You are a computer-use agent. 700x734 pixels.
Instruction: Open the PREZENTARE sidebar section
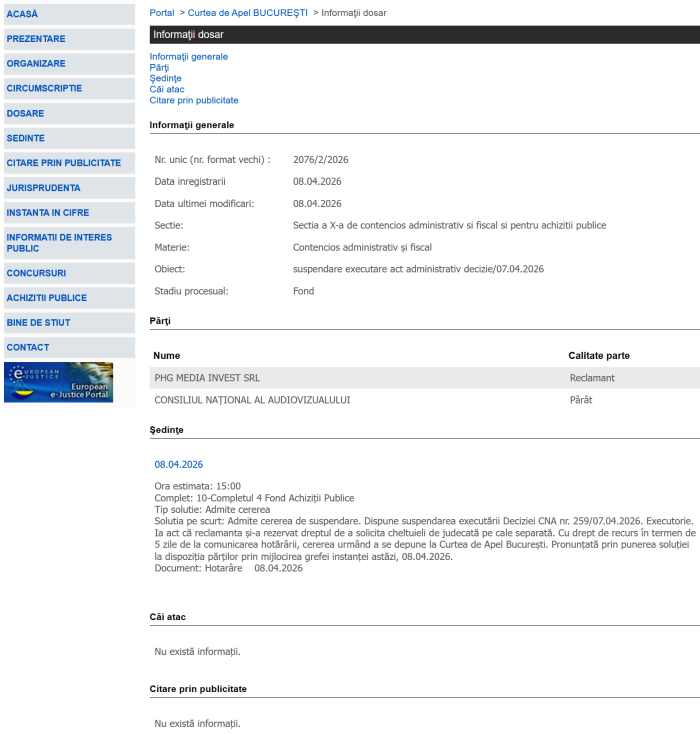click(36, 39)
